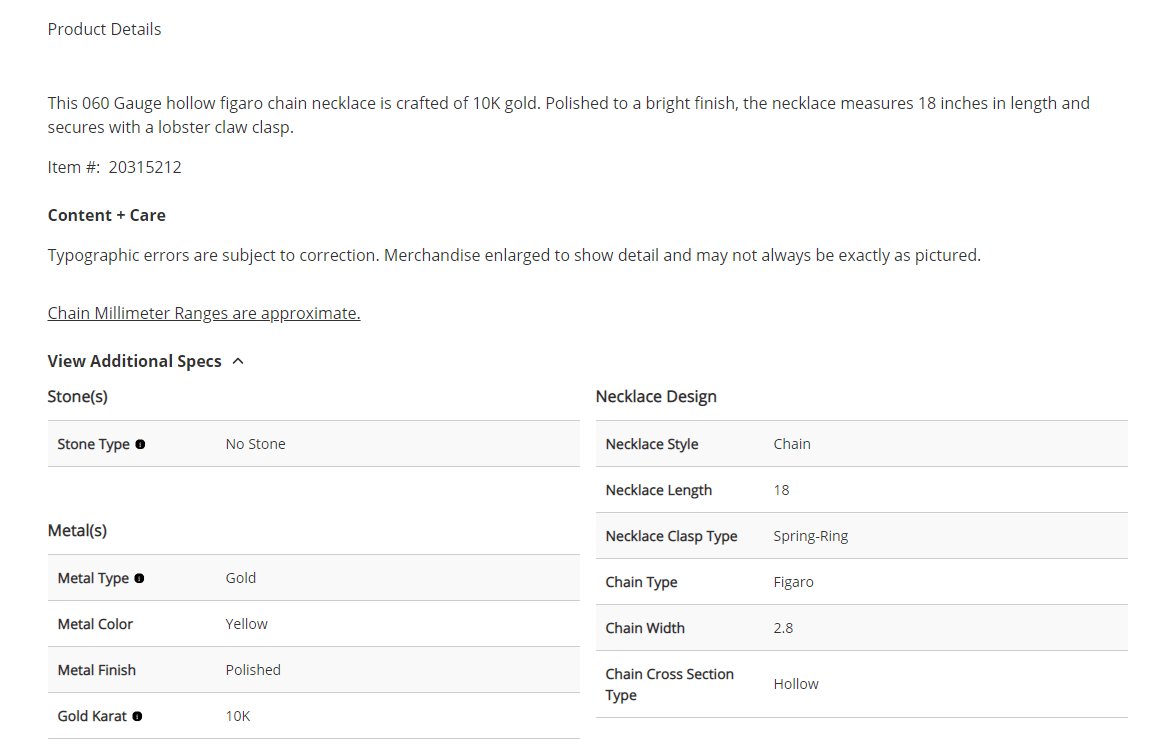Click the Necklace Clasp Type value Spring-Ring
Viewport: 1161px width, 746px height.
pyautogui.click(x=811, y=536)
